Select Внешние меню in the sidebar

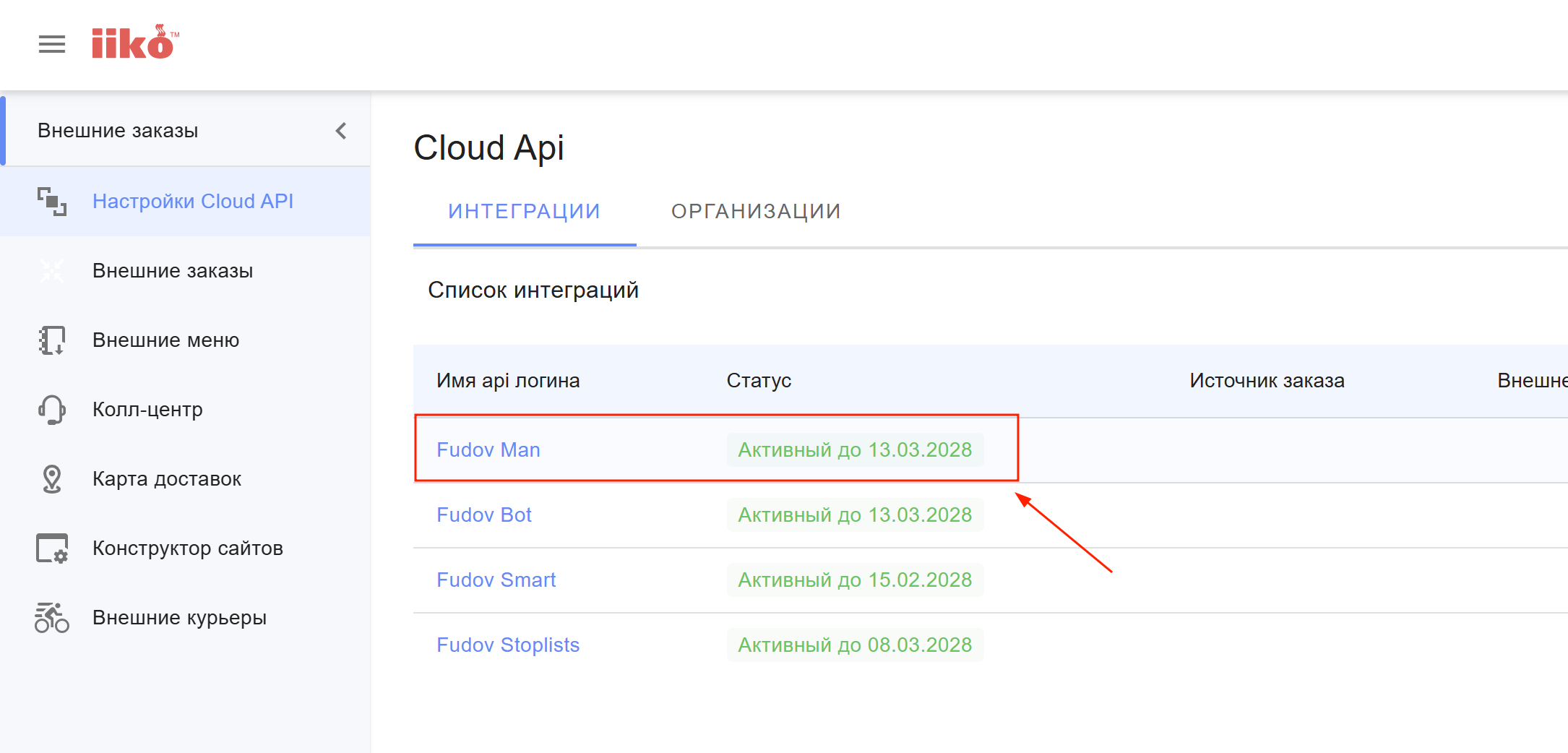point(165,340)
